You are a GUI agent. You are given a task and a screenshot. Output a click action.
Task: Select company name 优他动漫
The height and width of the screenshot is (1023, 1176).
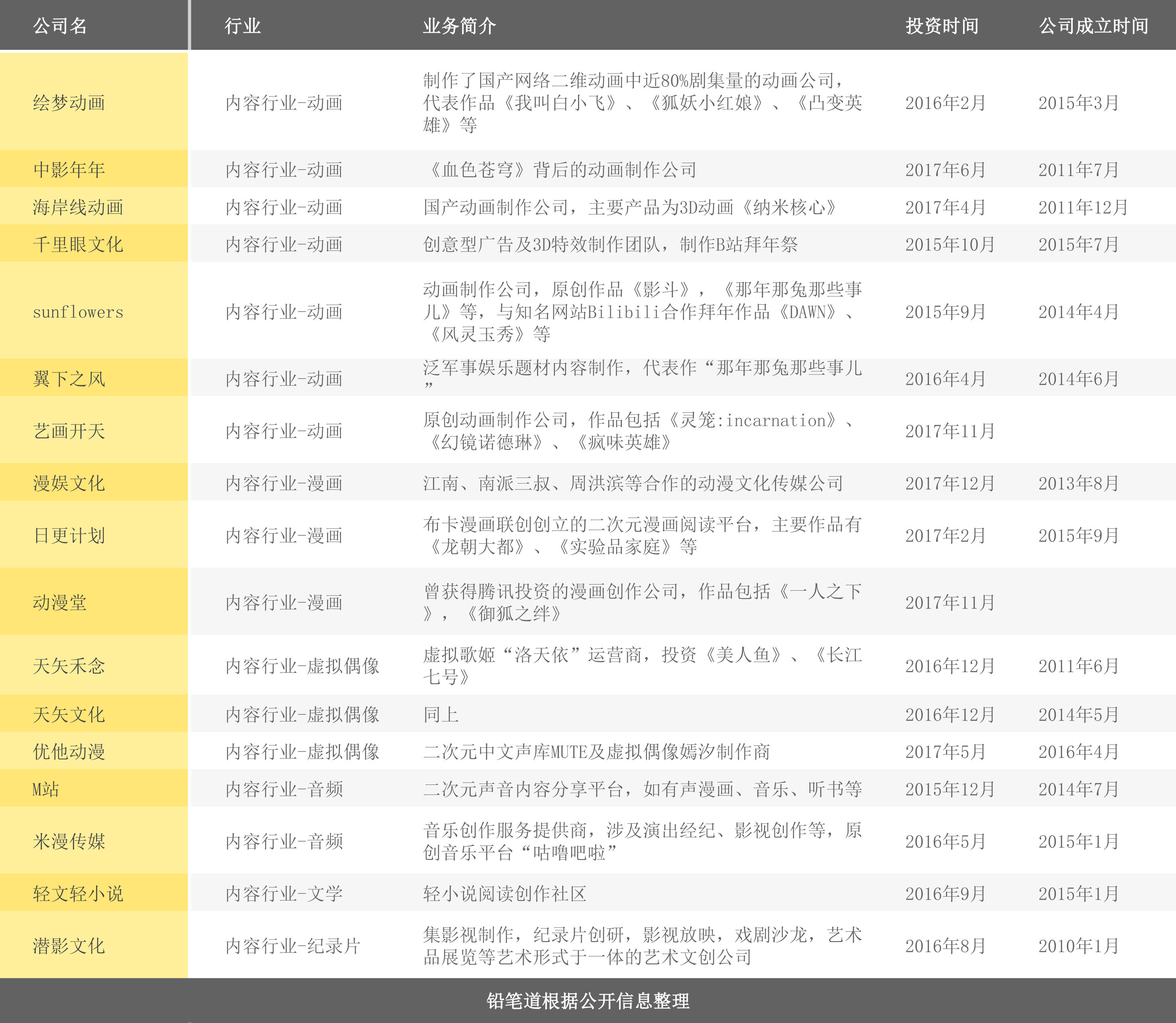click(69, 752)
